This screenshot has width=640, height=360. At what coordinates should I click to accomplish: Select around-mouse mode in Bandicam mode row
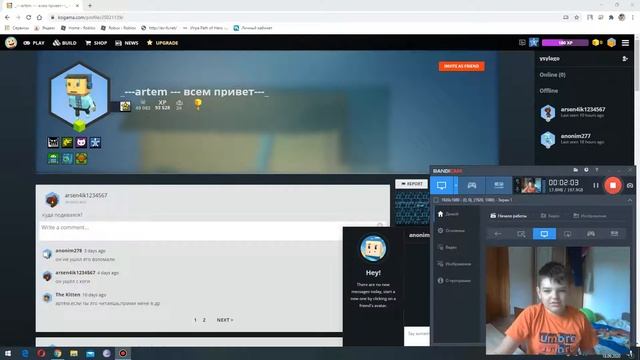[568, 234]
